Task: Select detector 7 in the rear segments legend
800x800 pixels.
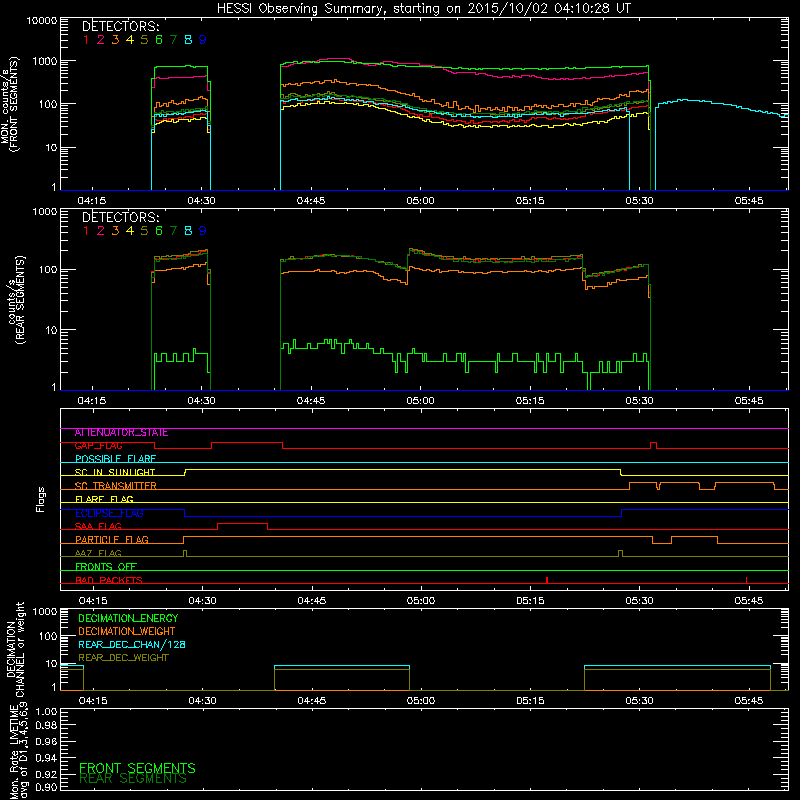Action: click(173, 231)
